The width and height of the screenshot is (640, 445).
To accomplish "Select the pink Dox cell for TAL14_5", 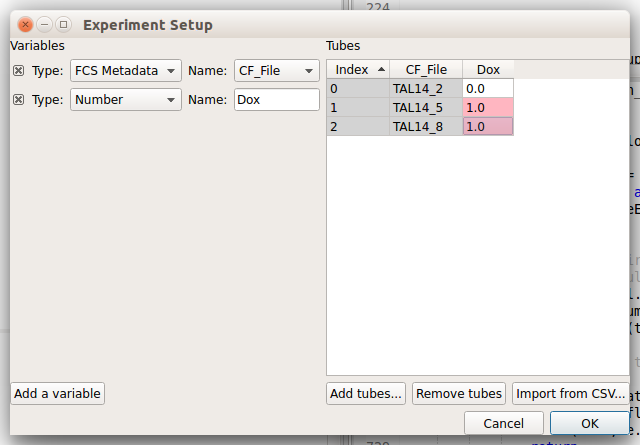I will pyautogui.click(x=488, y=107).
